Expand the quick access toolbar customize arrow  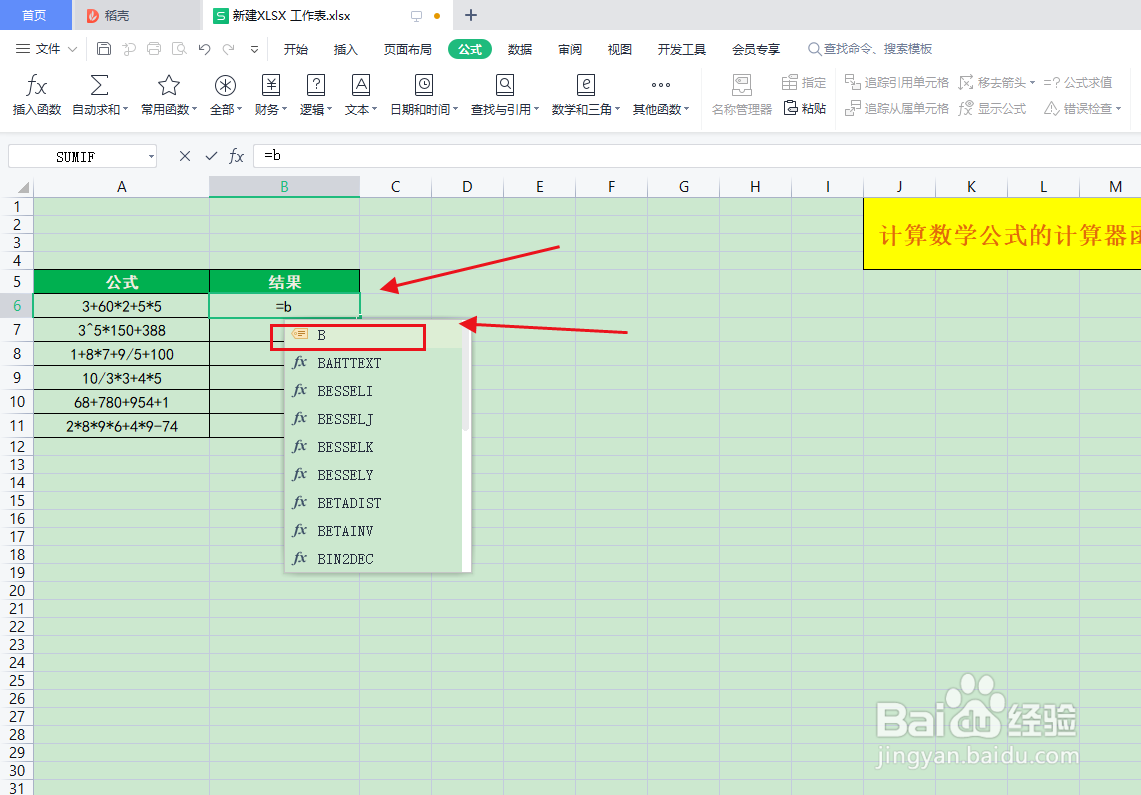pyautogui.click(x=254, y=49)
